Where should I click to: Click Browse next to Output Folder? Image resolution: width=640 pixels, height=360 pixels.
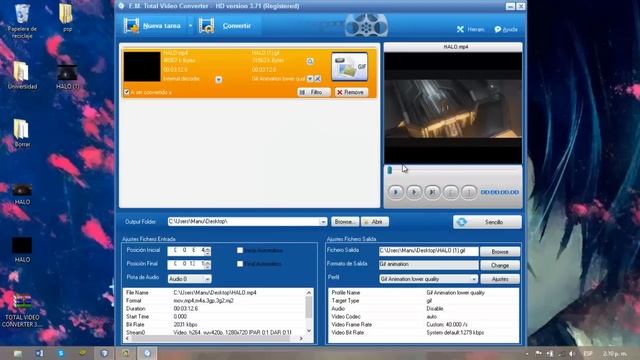pyautogui.click(x=345, y=222)
